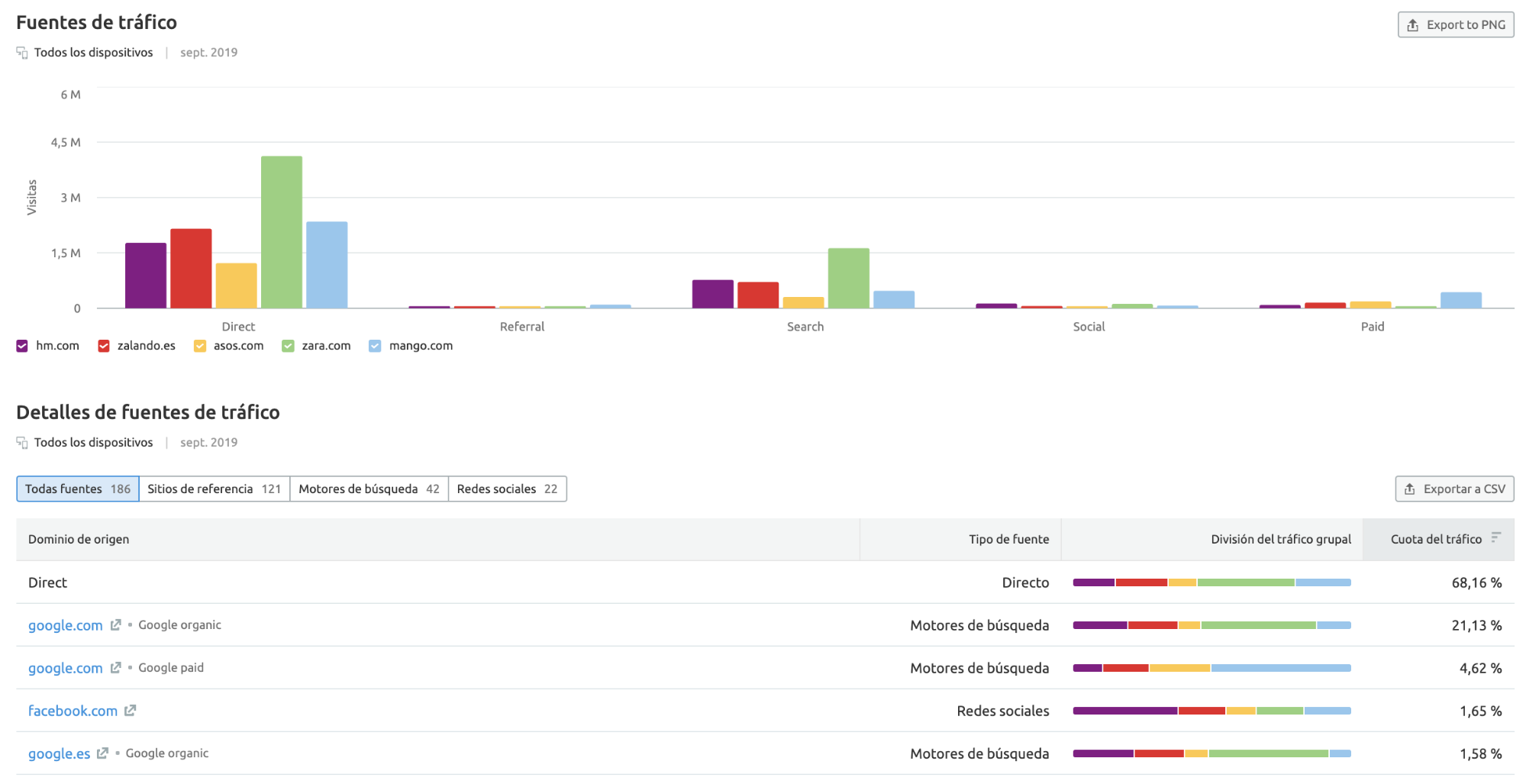Click the asos.com yellow Direct bar
1526x784 pixels.
[x=237, y=286]
